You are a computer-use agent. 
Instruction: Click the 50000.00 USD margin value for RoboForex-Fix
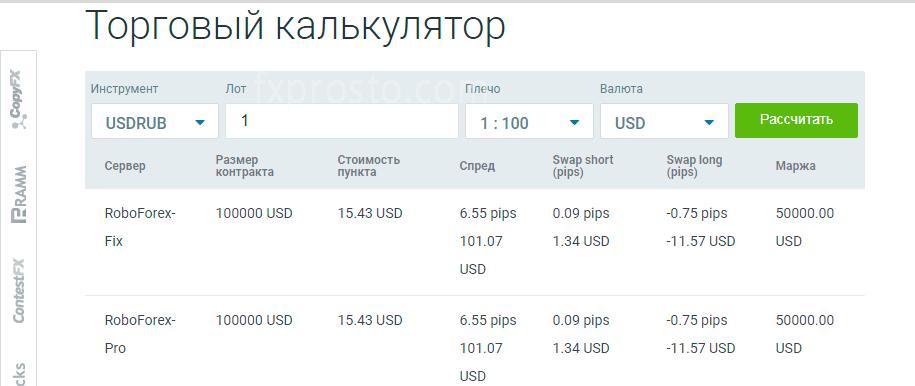pos(805,227)
